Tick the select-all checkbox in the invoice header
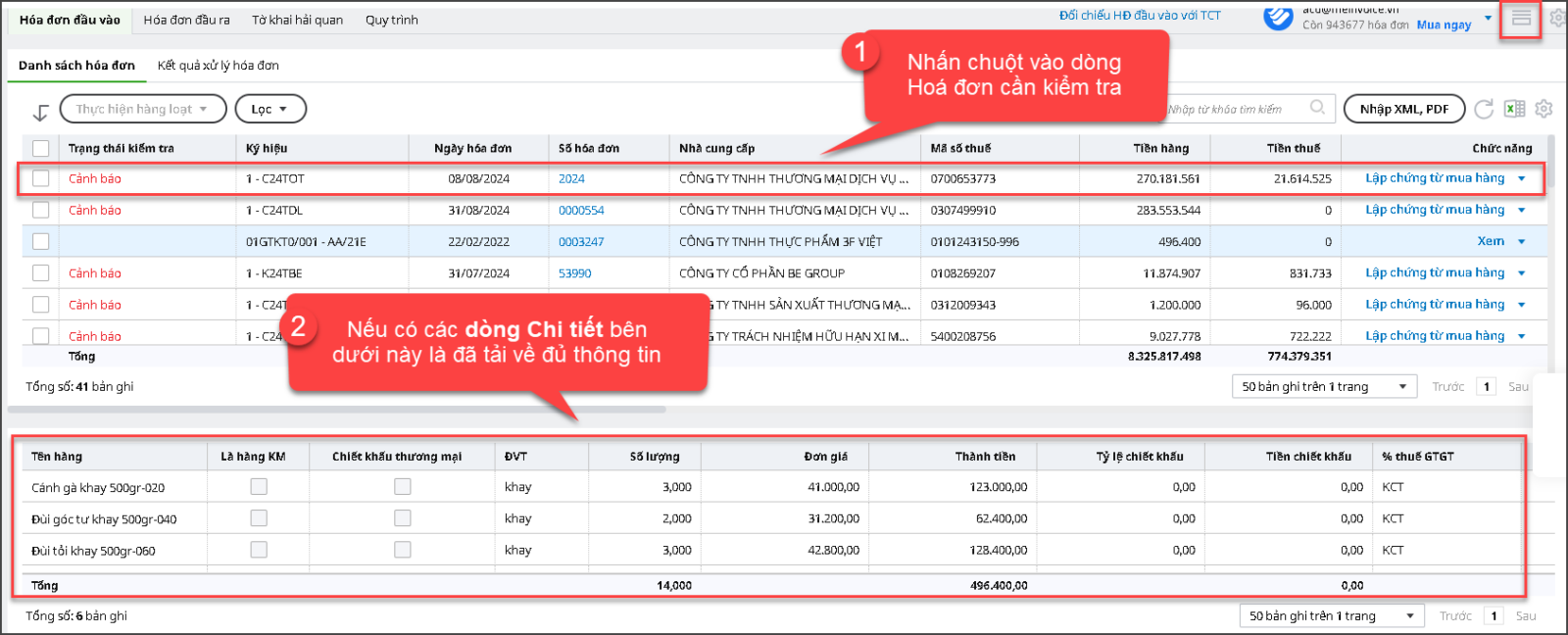The height and width of the screenshot is (635, 1568). tap(40, 148)
